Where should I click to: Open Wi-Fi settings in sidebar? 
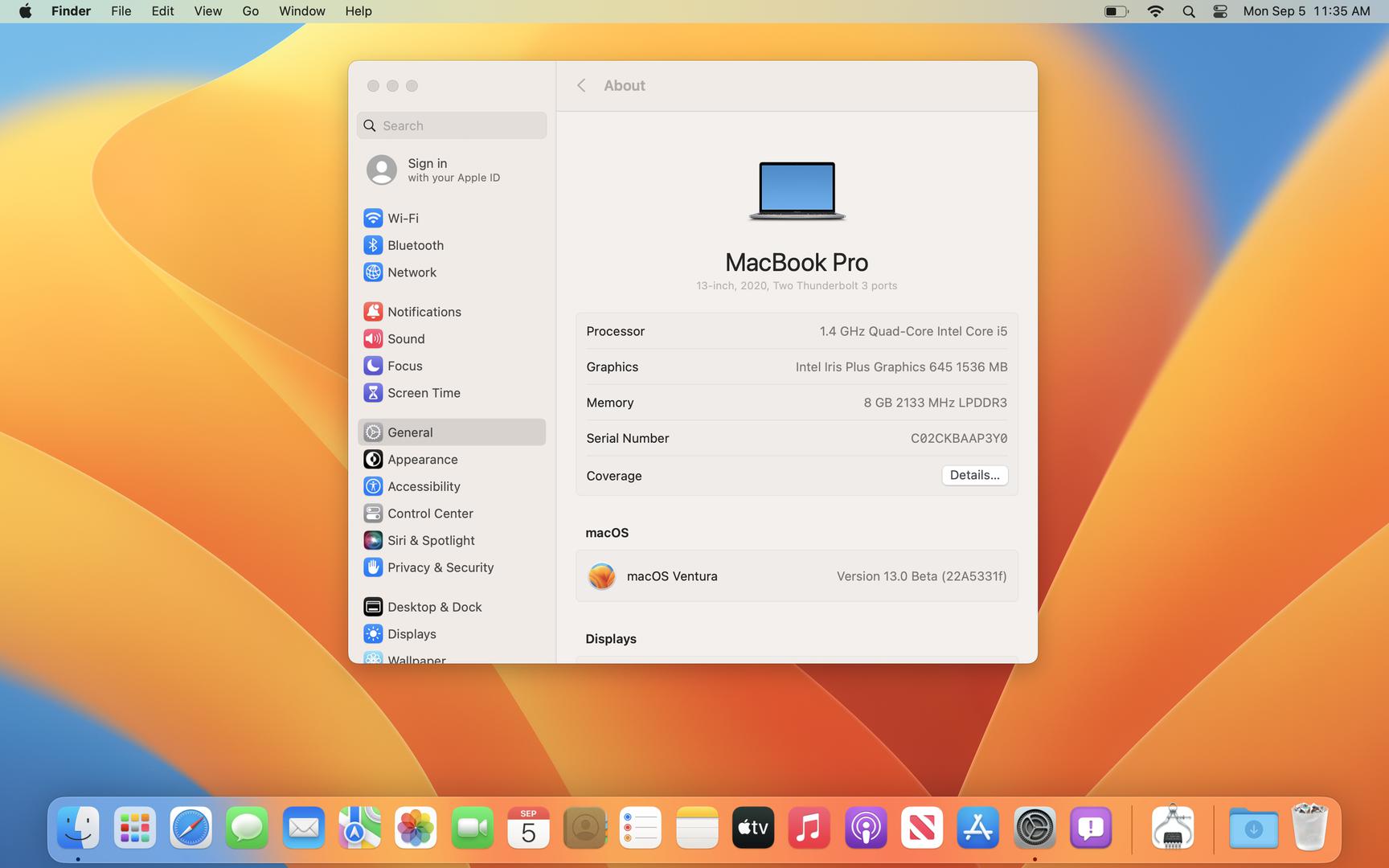[451, 218]
